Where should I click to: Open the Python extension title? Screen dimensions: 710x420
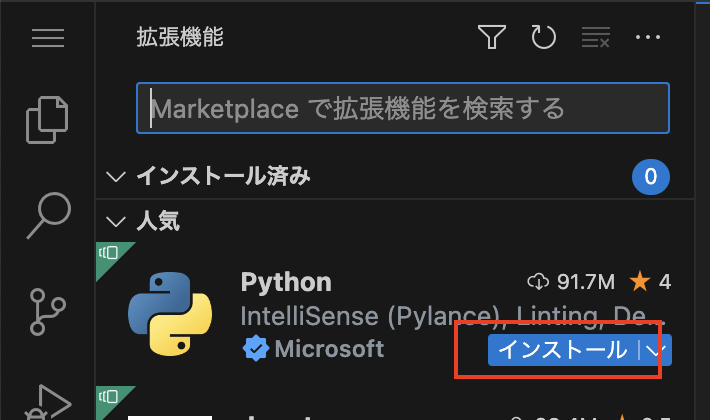point(286,282)
